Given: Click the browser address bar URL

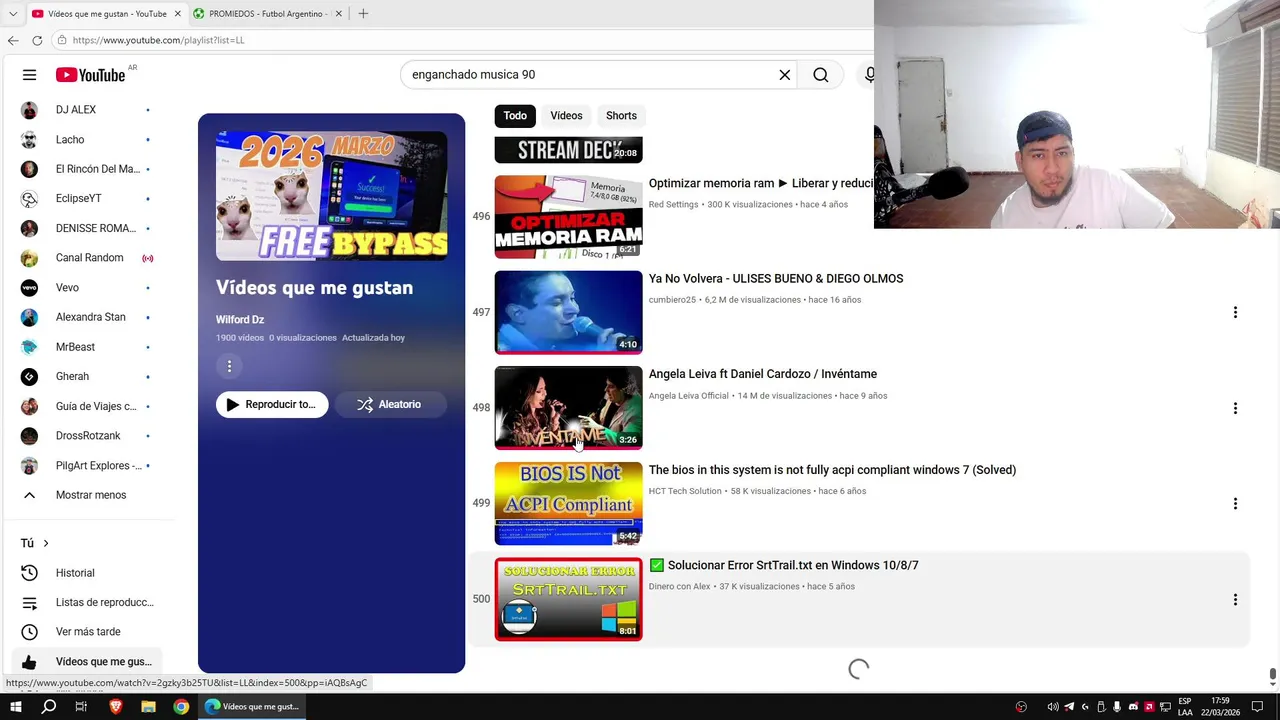Looking at the screenshot, I should click(x=158, y=40).
